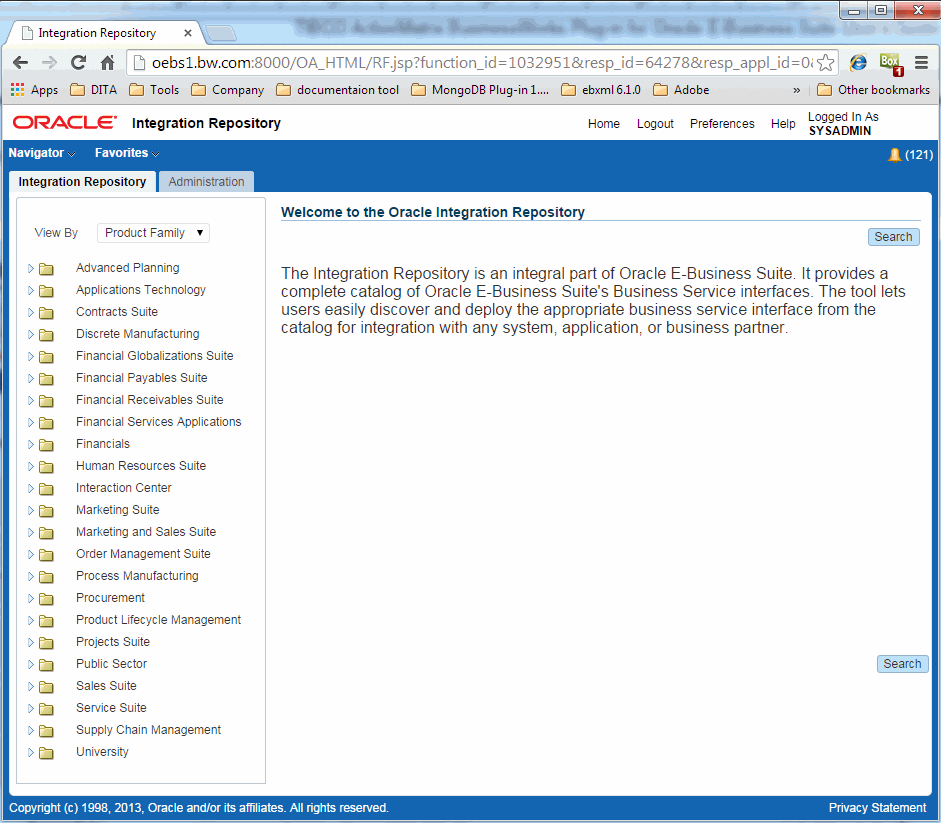The height and width of the screenshot is (823, 941).
Task: Click Home link in header
Action: coord(604,124)
